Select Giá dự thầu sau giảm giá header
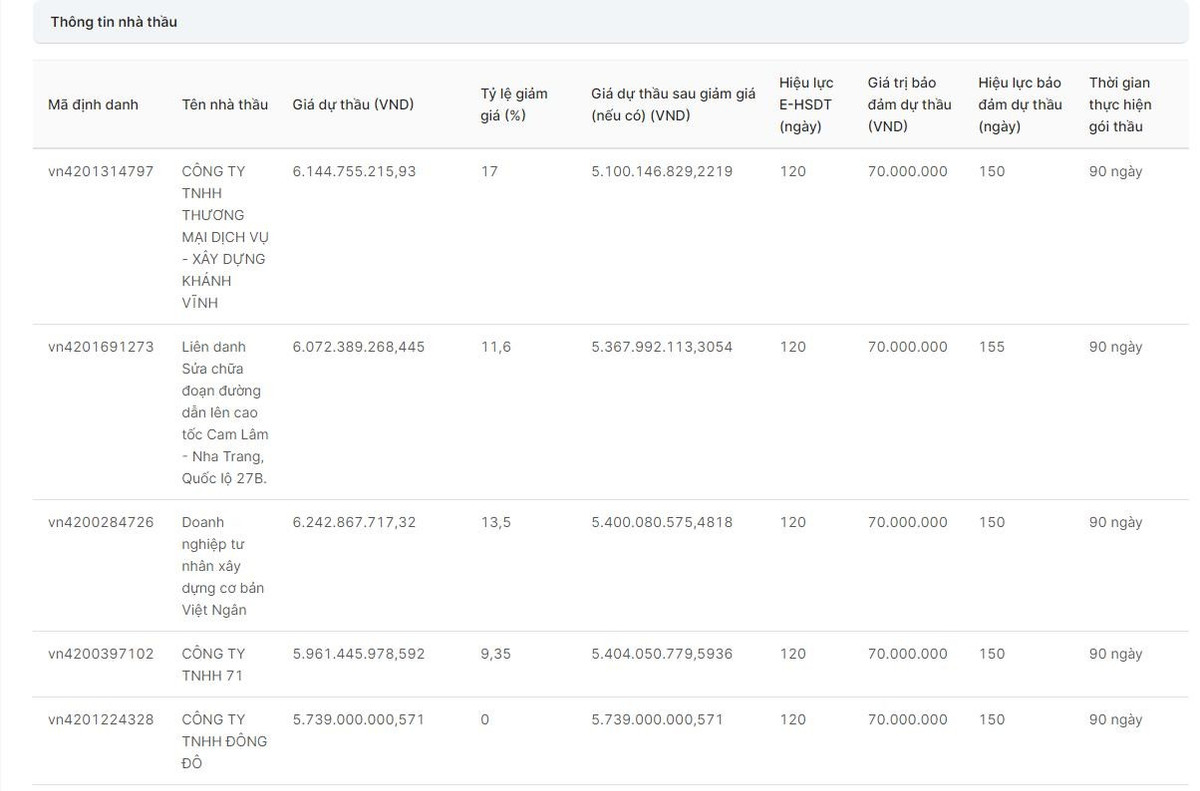The width and height of the screenshot is (1200, 791). [673, 105]
